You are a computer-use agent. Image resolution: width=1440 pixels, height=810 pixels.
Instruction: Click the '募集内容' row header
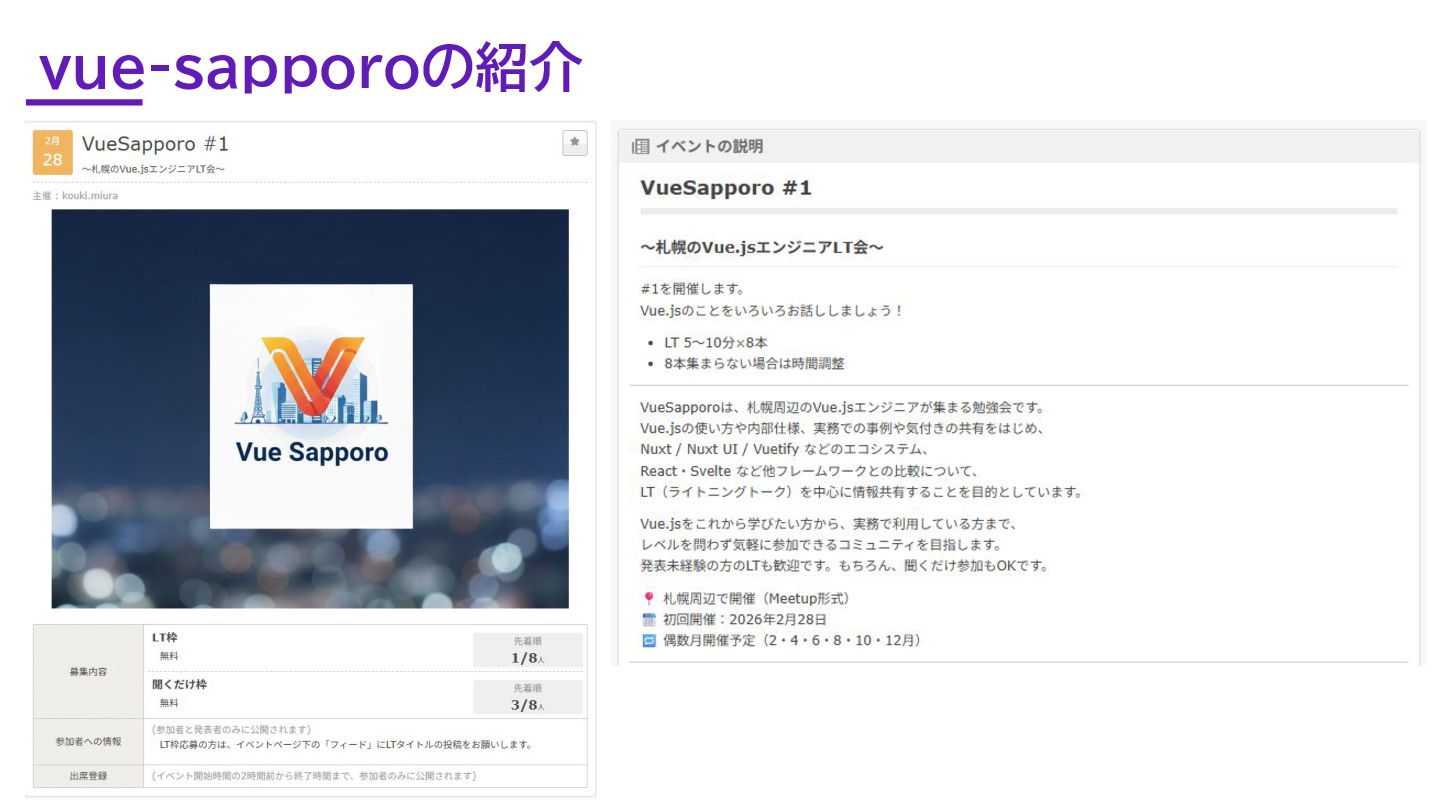[88, 671]
